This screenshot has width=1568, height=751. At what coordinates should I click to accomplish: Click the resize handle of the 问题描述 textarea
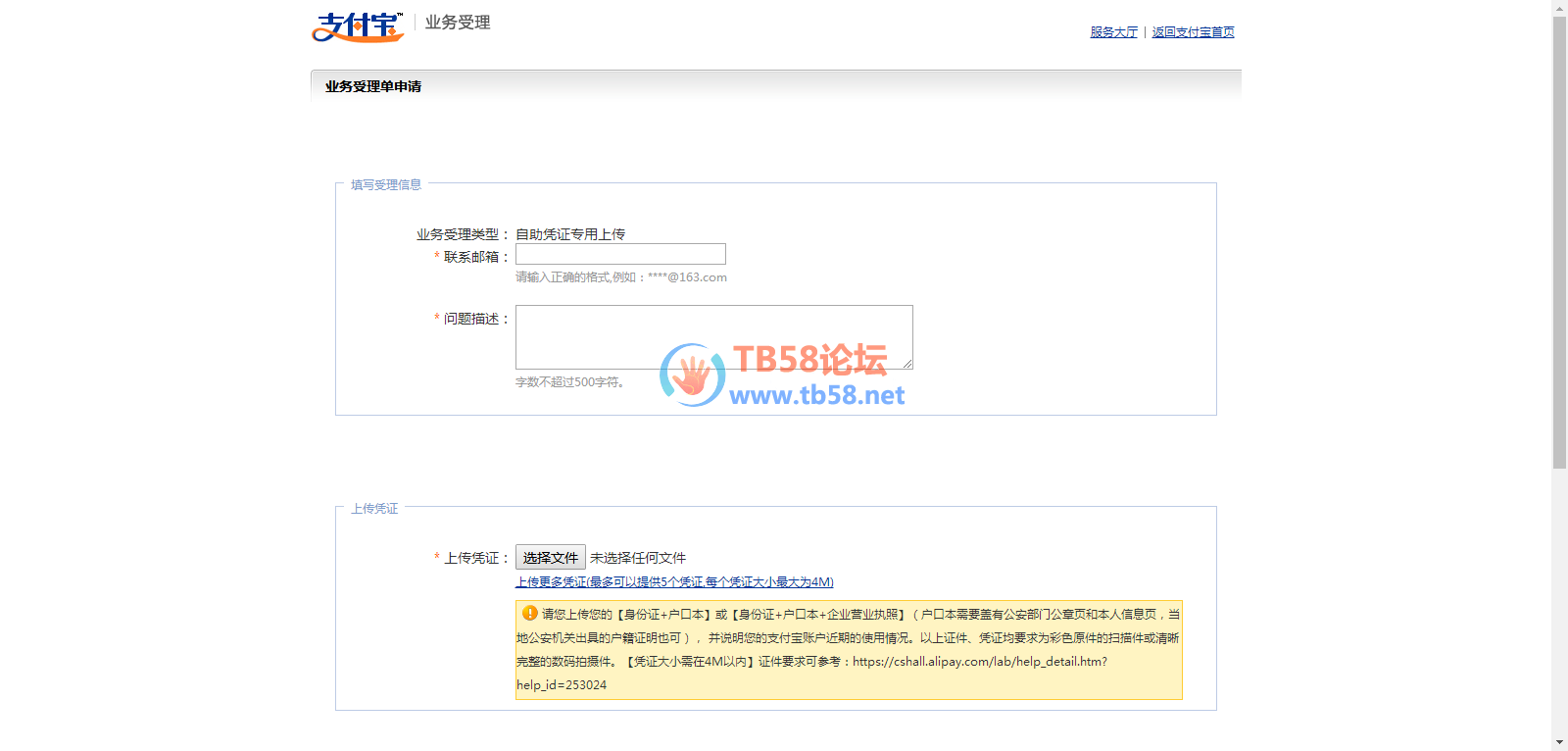click(x=907, y=364)
